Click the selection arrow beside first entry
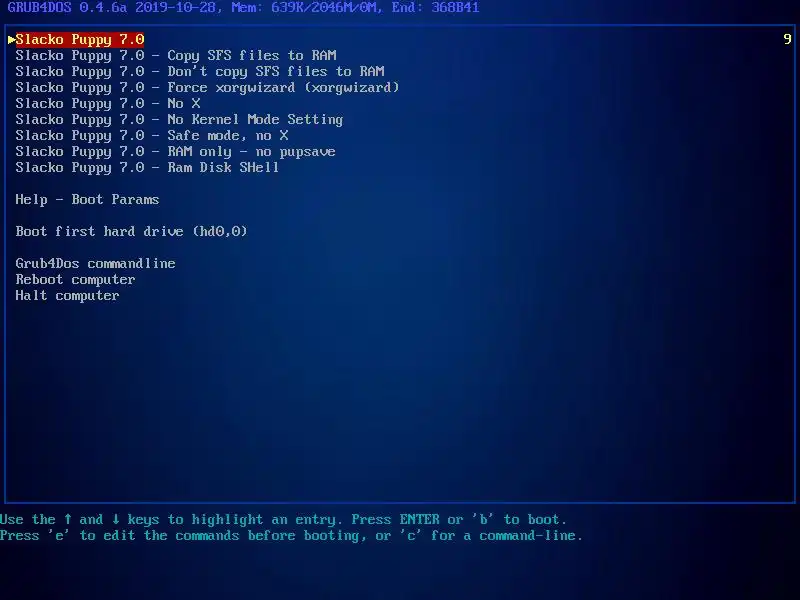Viewport: 800px width, 600px height. (11, 40)
